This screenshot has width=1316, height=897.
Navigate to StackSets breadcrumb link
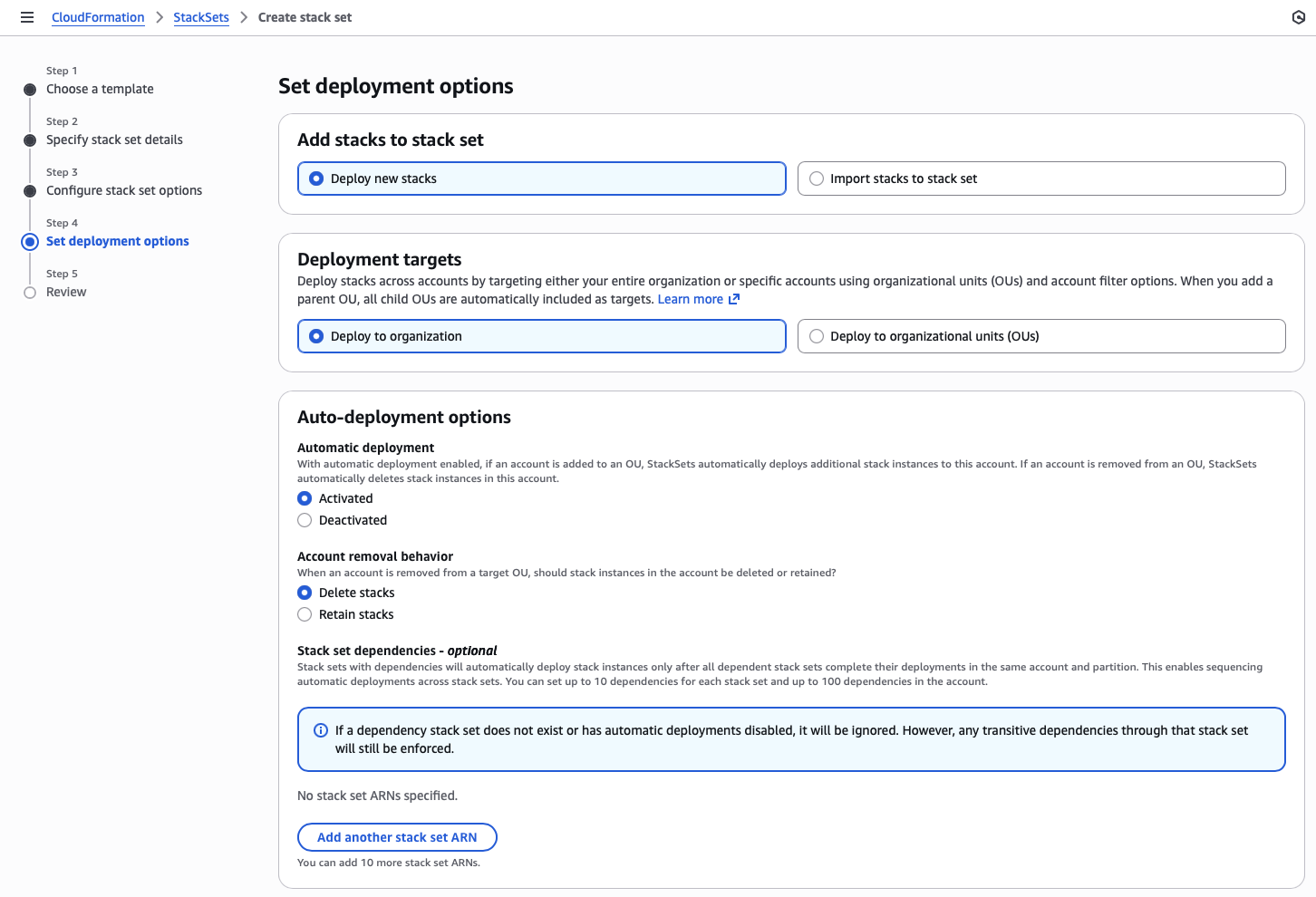(x=201, y=17)
